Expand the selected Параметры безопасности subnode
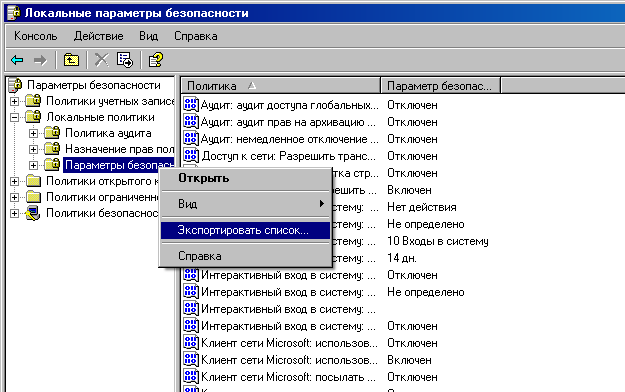625x392 pixels. 33,165
